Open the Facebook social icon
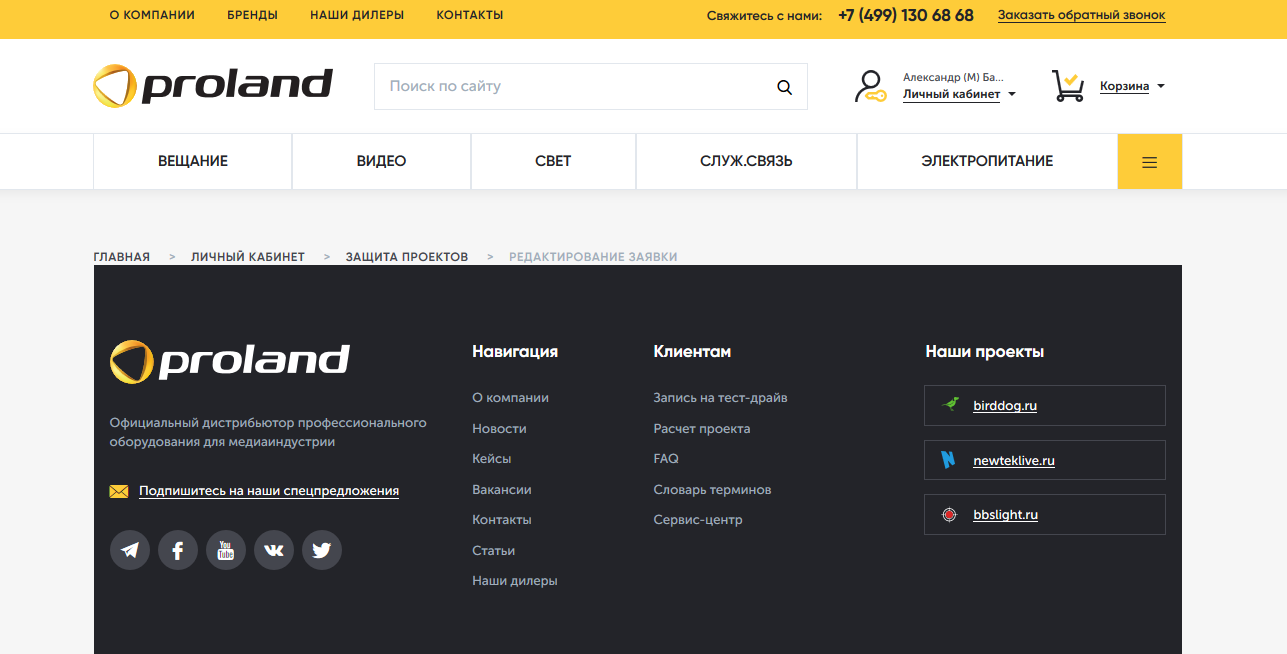 click(178, 550)
